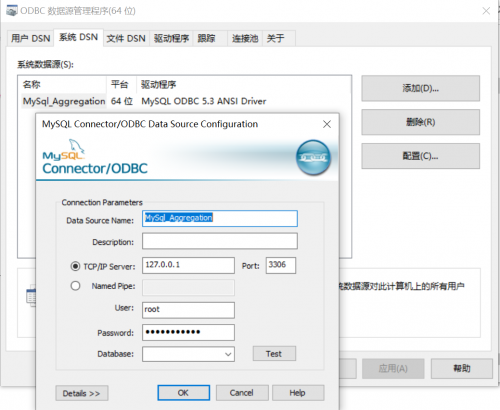Image resolution: width=500 pixels, height=410 pixels.
Task: Click the Data Source Name field
Action: (220, 219)
